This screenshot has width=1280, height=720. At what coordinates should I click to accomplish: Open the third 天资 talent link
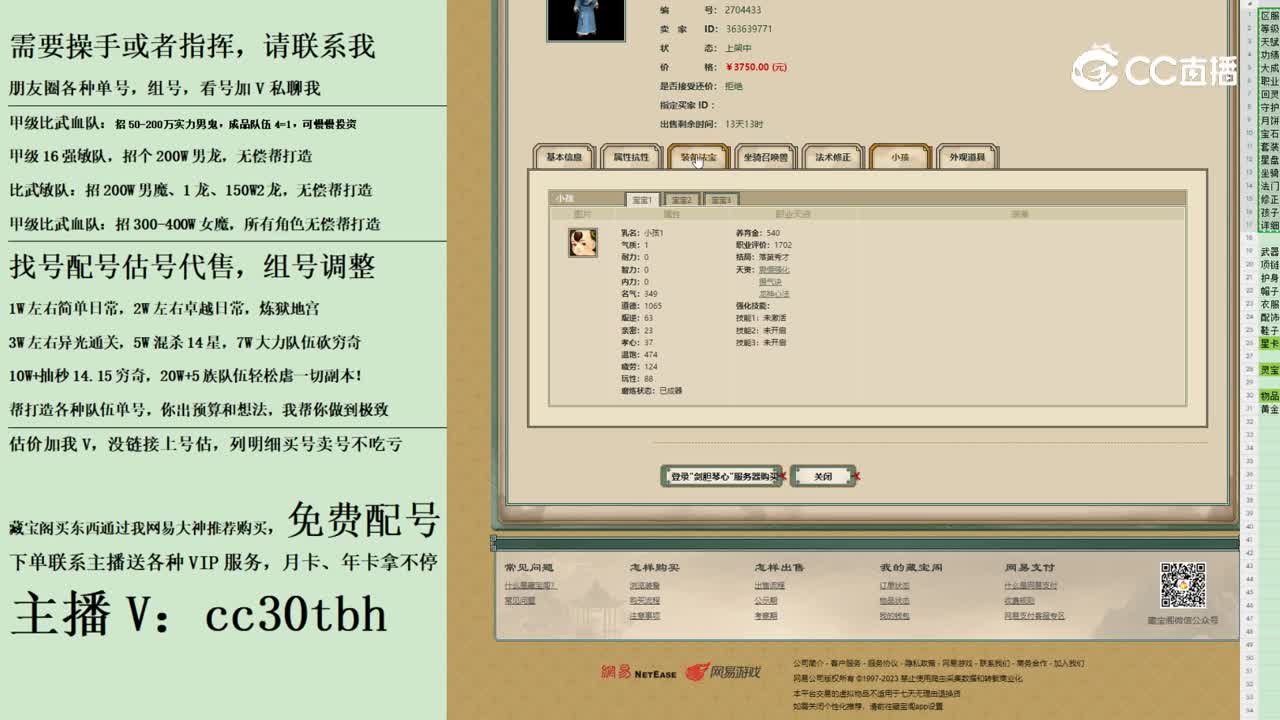point(774,294)
